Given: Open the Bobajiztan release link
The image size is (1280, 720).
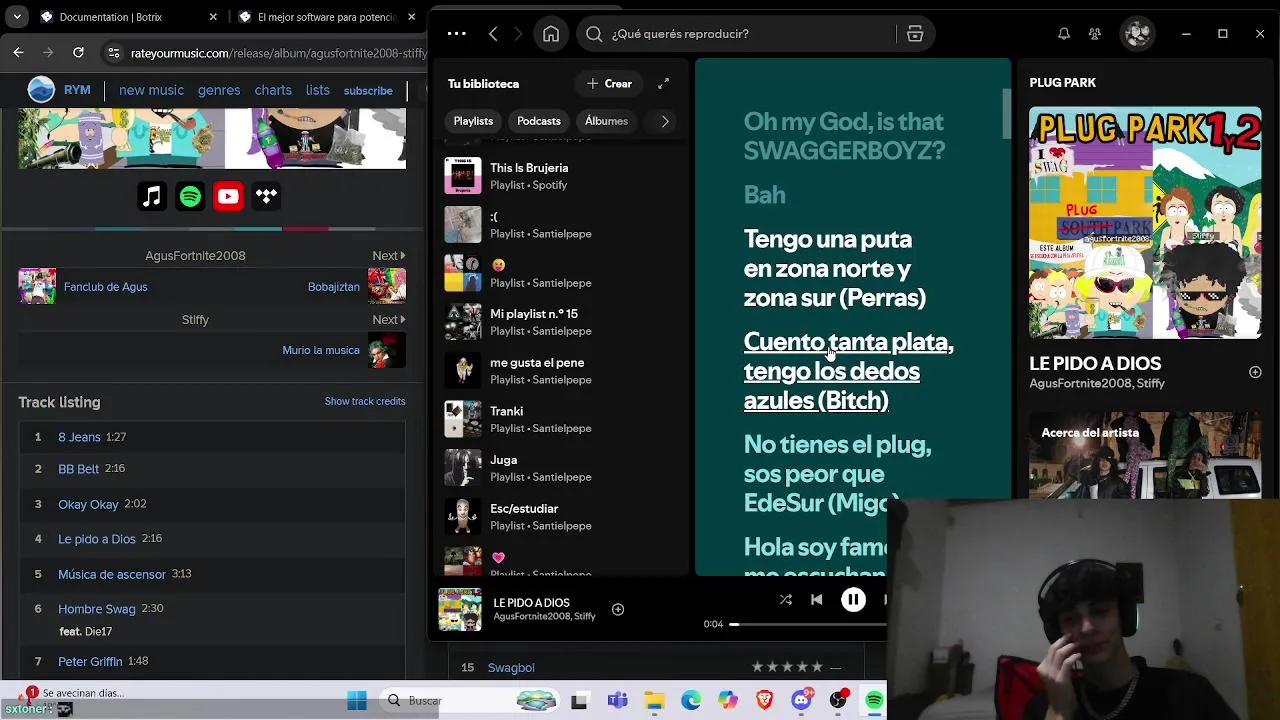Looking at the screenshot, I should coord(334,287).
